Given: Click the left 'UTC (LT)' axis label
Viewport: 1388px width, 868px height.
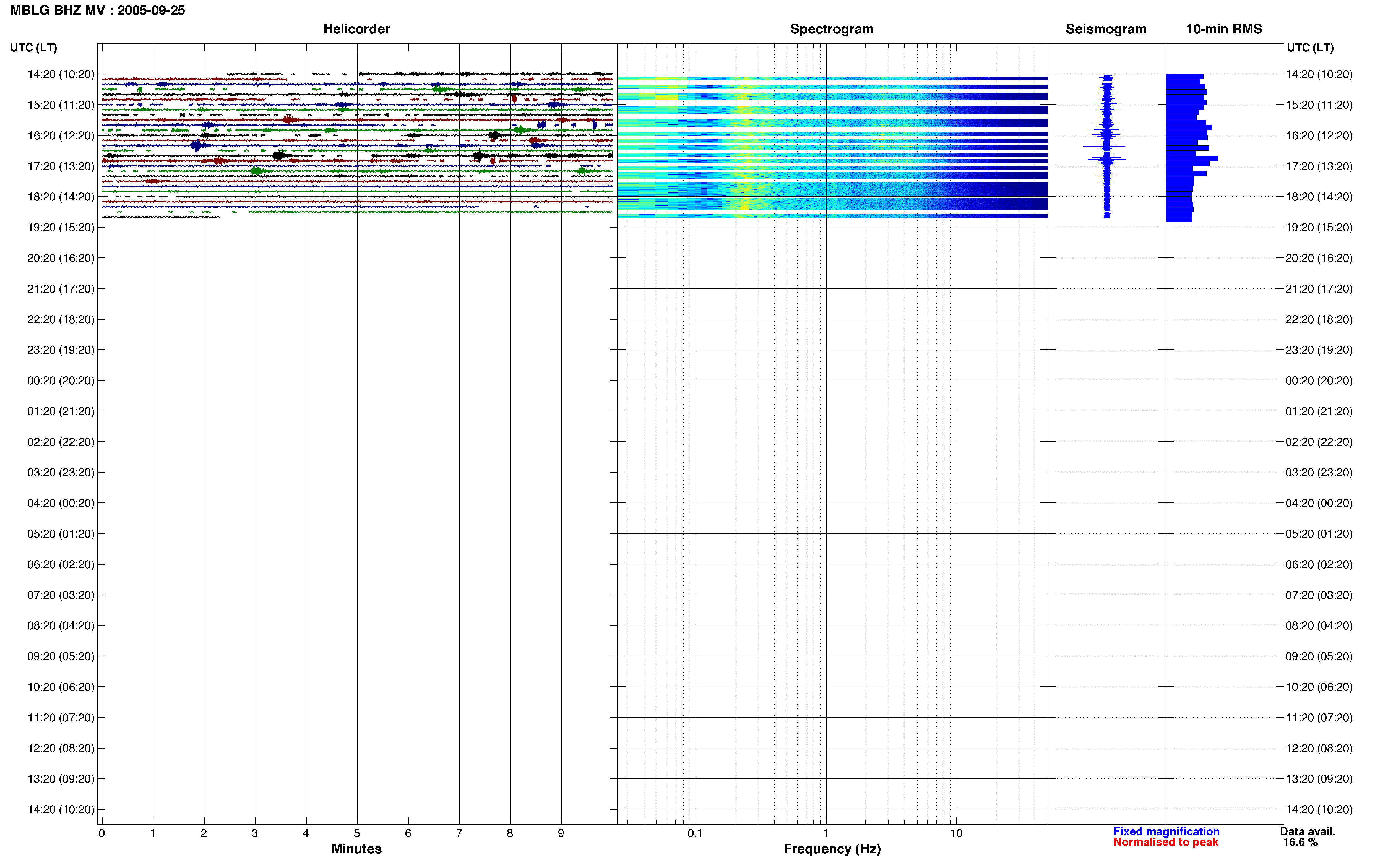Looking at the screenshot, I should coord(33,48).
